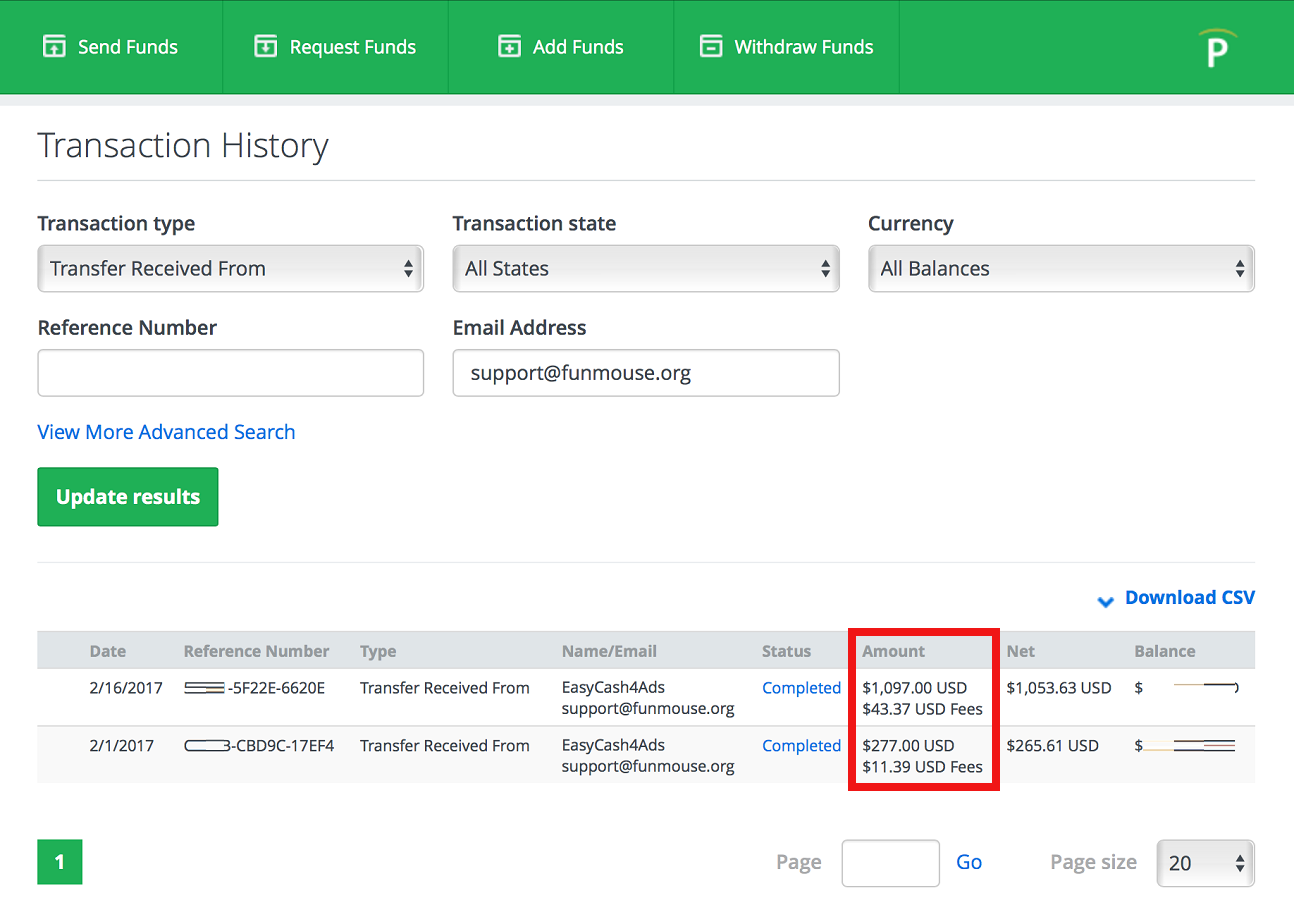Image resolution: width=1294 pixels, height=900 pixels.
Task: Click the Type column header
Action: coord(378,651)
